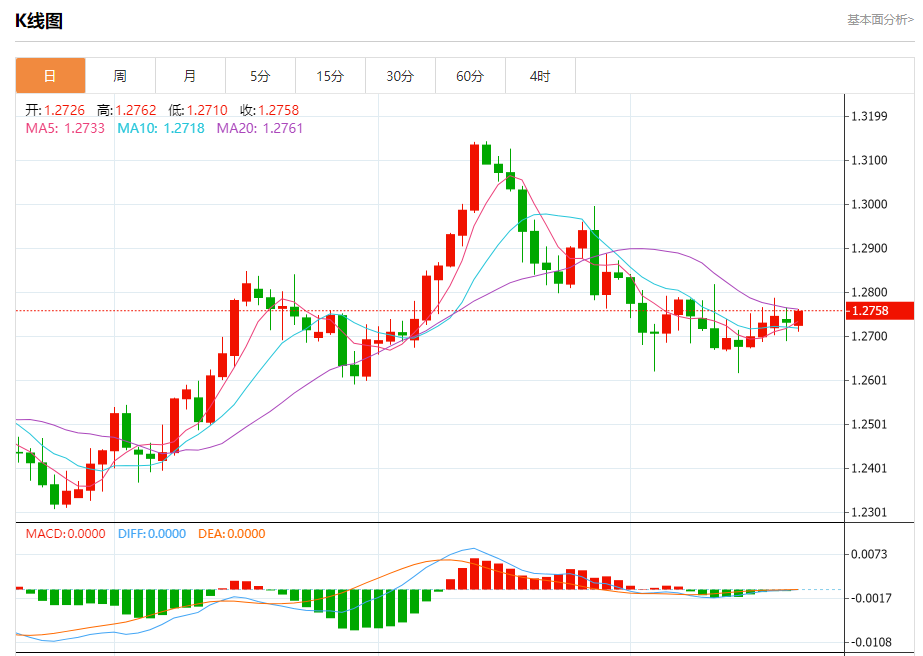Click the MA10: 1.2718 indicator text

(x=161, y=128)
